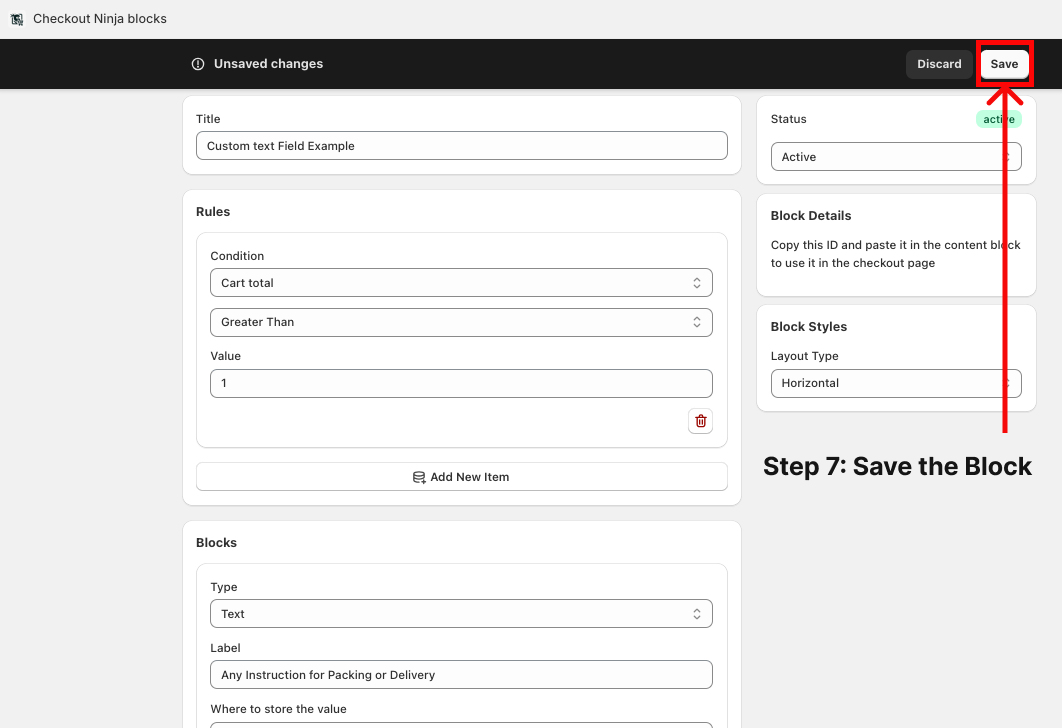Click the Label field with packing instruction
The width and height of the screenshot is (1062, 728).
(x=461, y=675)
